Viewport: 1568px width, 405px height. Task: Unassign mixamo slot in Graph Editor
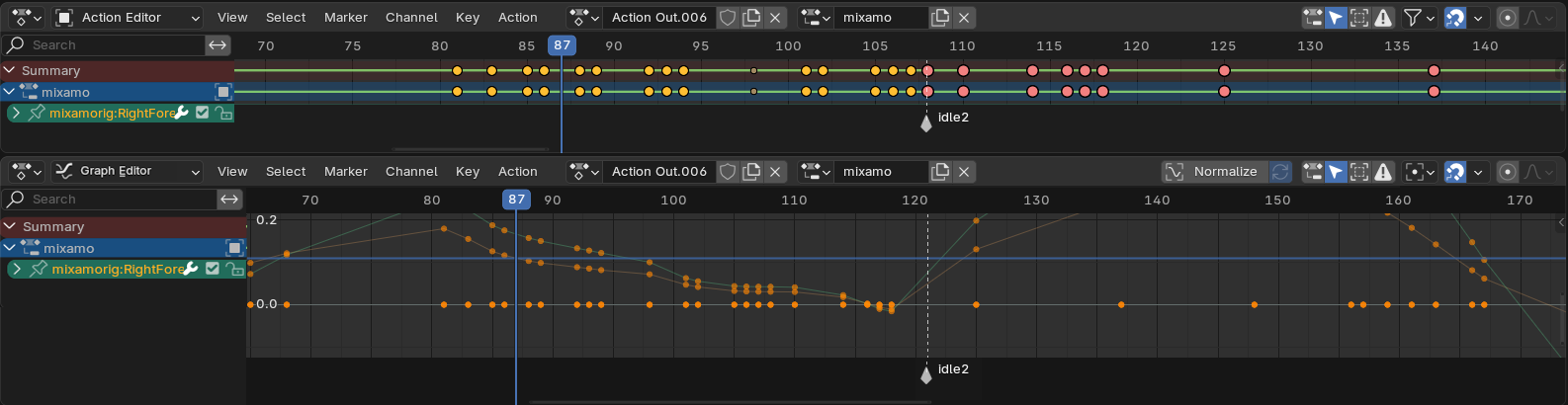pos(964,171)
